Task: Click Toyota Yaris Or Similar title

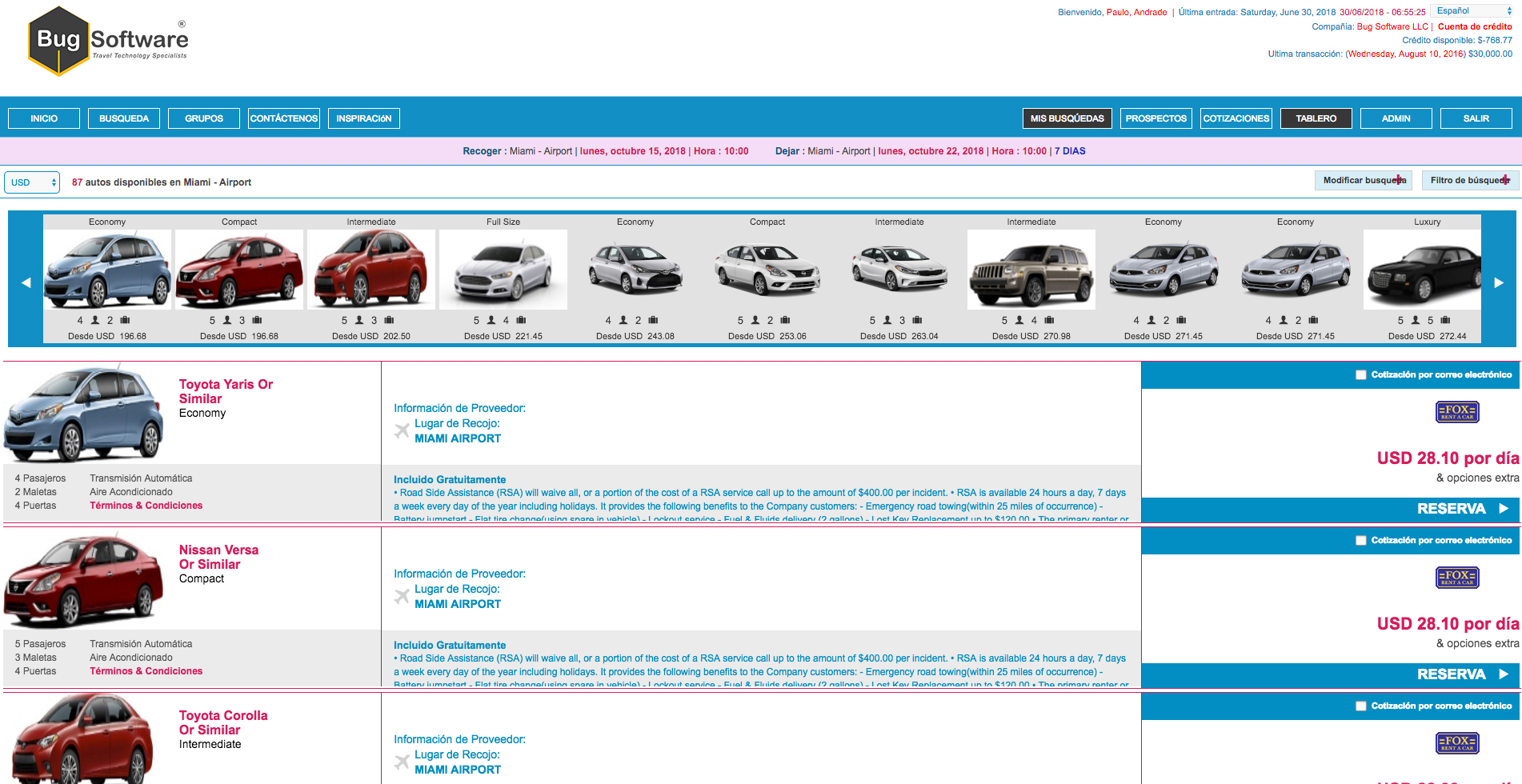Action: point(226,391)
